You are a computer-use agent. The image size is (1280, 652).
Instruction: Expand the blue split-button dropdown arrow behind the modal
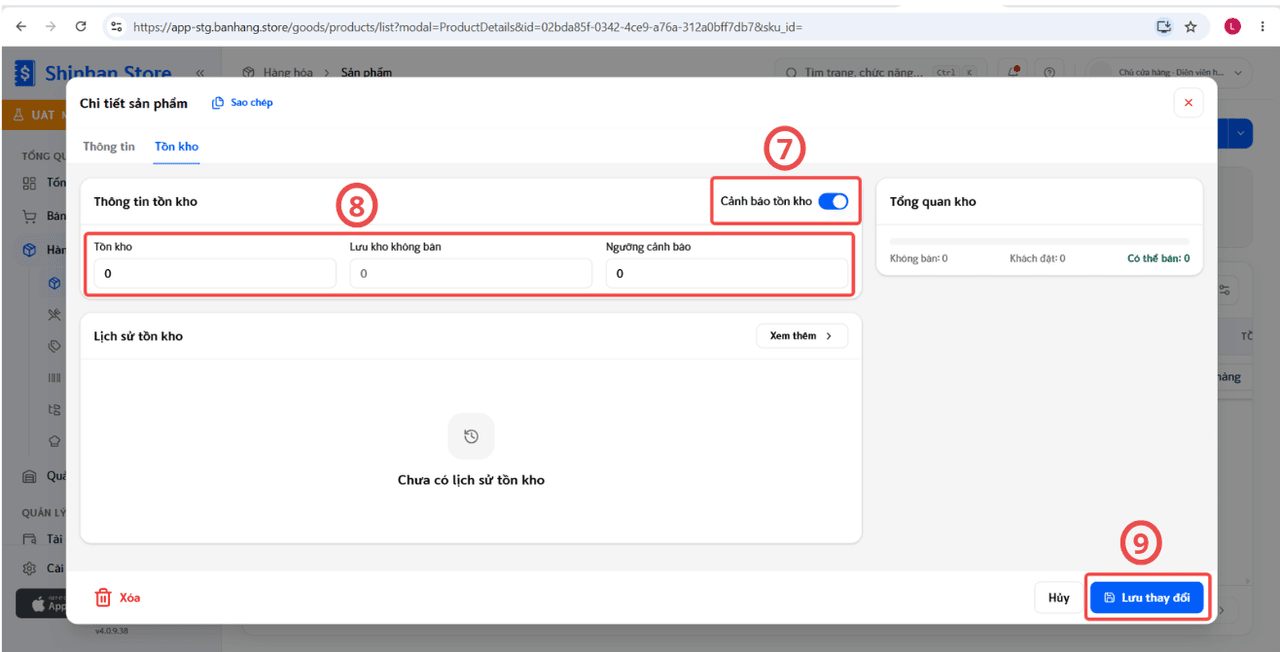point(1241,134)
